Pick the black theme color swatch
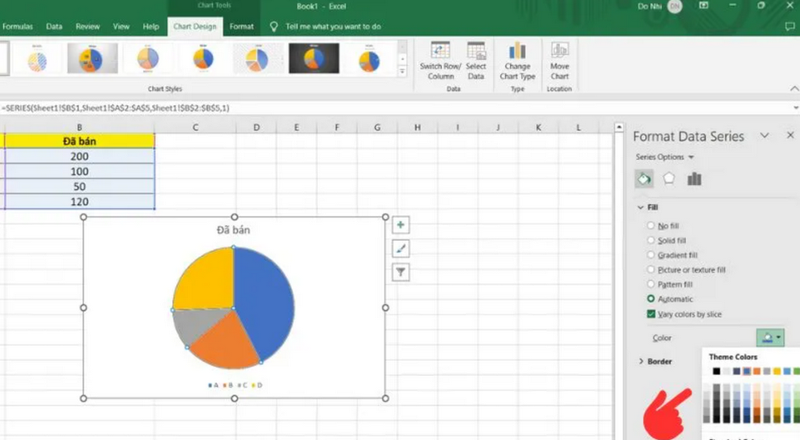This screenshot has width=800, height=440. tap(716, 371)
